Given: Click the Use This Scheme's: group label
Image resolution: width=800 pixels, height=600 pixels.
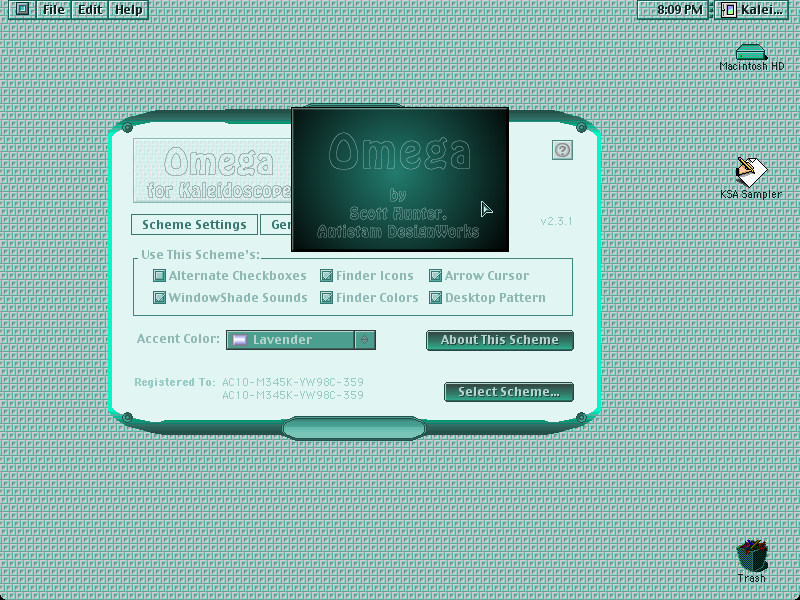Looking at the screenshot, I should point(201,255).
